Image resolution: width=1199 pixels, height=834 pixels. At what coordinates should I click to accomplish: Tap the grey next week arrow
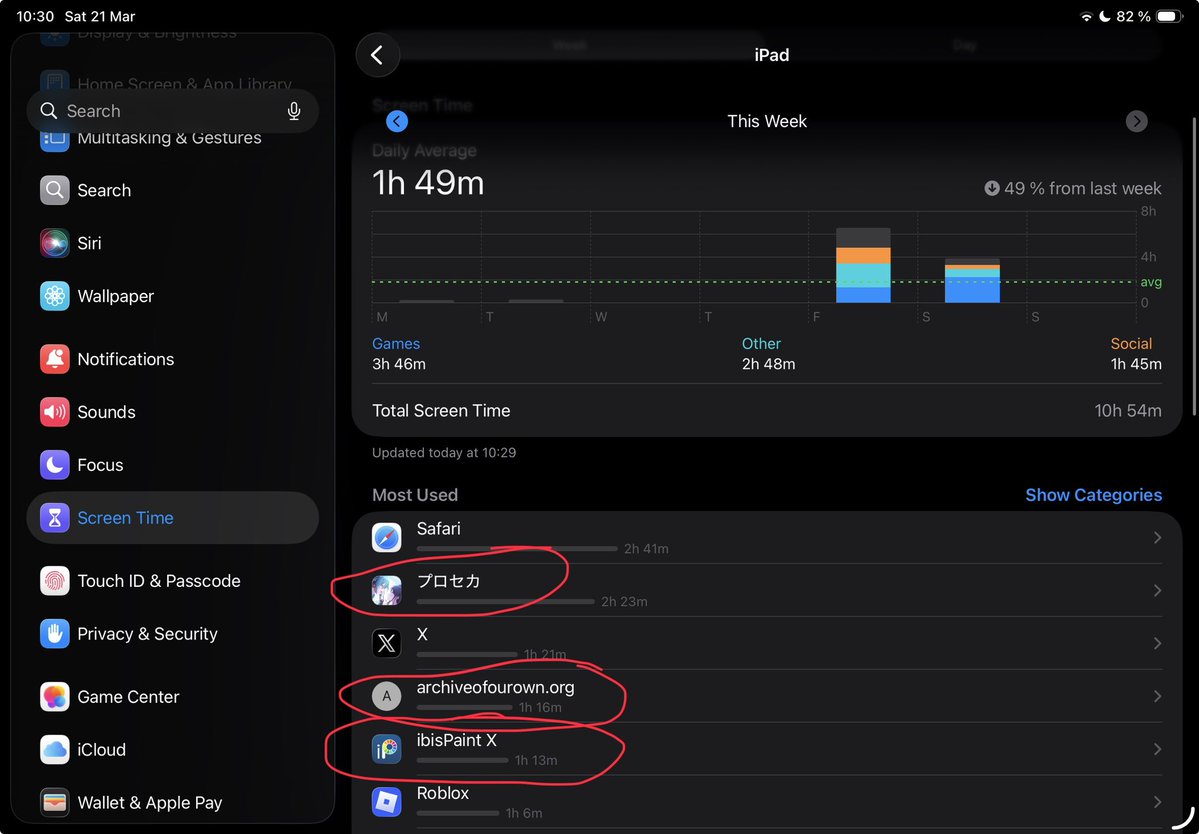point(1136,121)
